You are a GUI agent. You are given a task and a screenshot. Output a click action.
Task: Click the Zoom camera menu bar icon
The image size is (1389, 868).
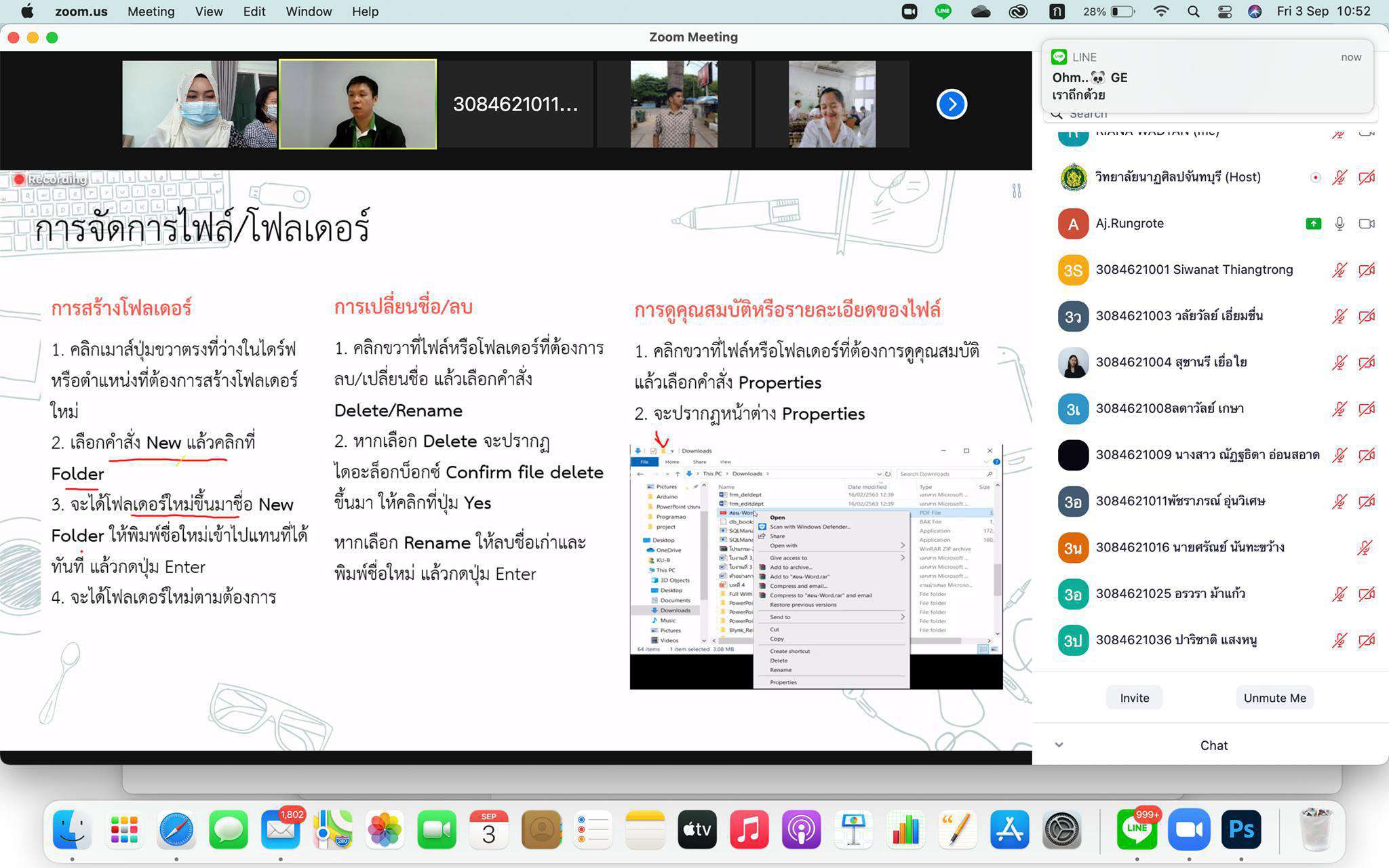click(909, 12)
